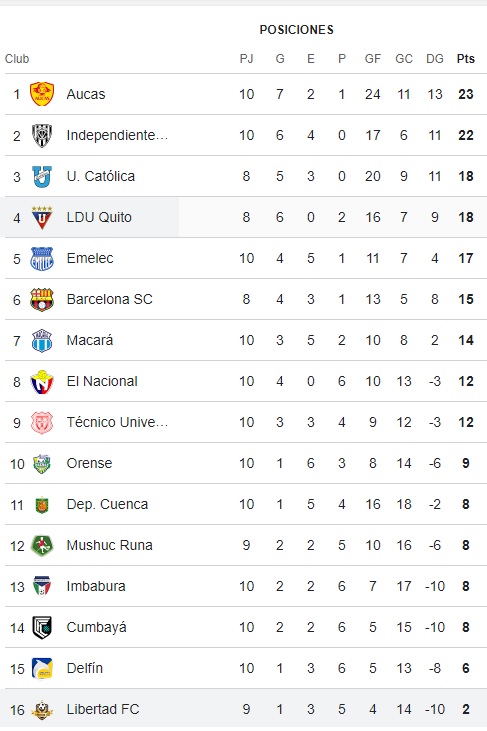This screenshot has width=487, height=731.
Task: Click the LDU Quito shield icon
Action: pos(42,217)
